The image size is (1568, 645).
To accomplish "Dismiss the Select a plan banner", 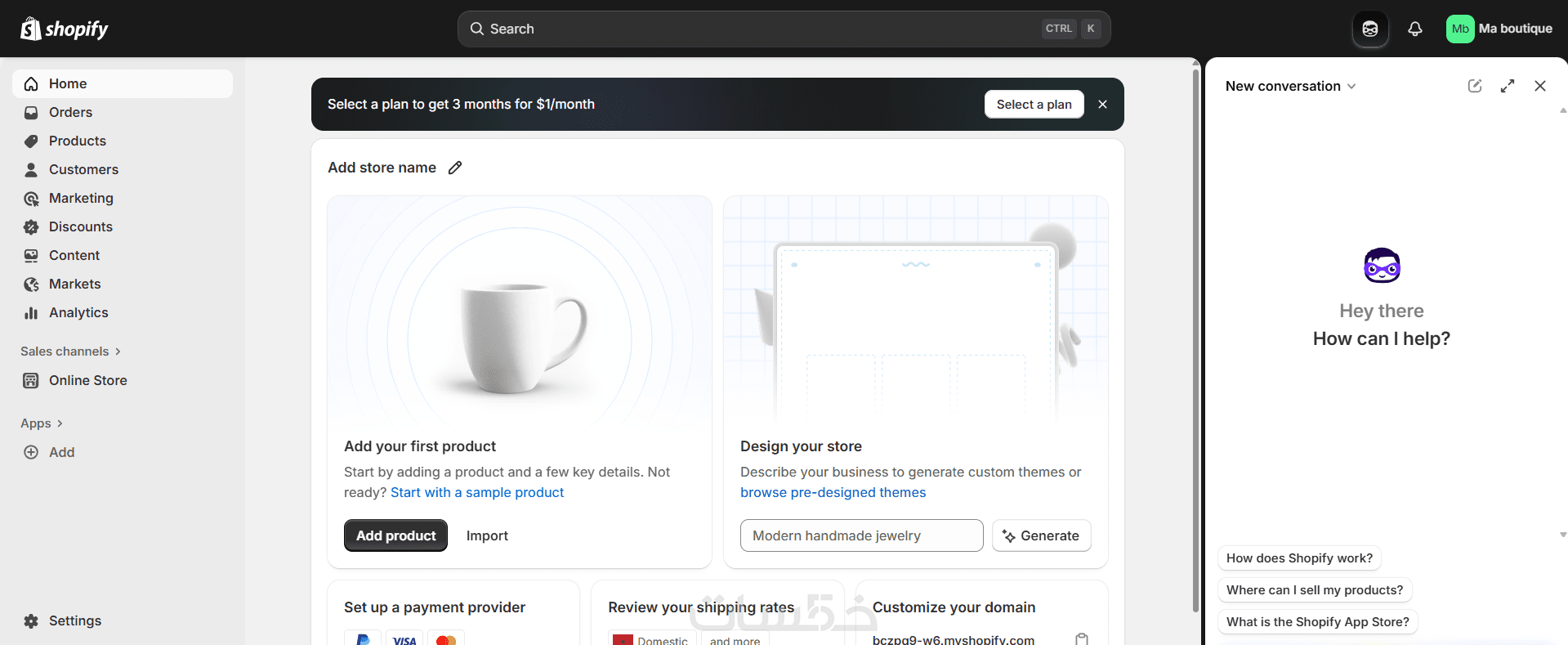I will click(1103, 105).
